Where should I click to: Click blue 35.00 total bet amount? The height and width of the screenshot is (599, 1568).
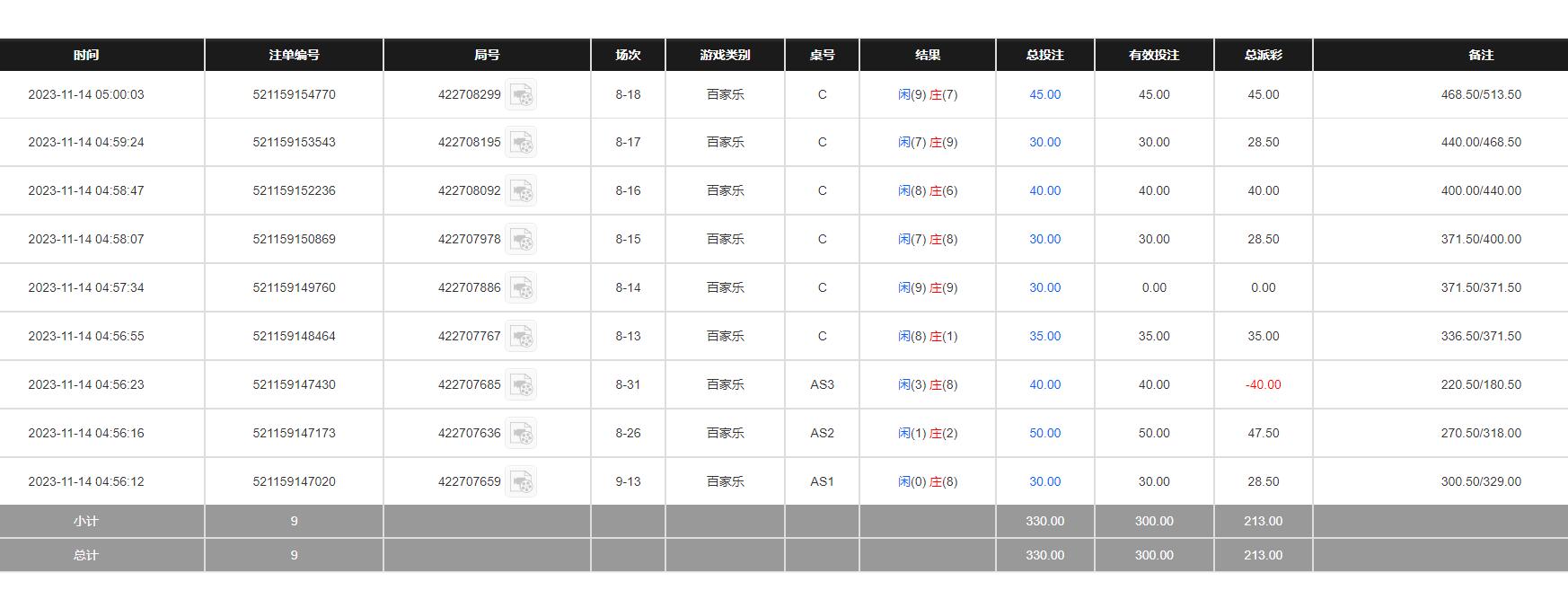(1044, 336)
